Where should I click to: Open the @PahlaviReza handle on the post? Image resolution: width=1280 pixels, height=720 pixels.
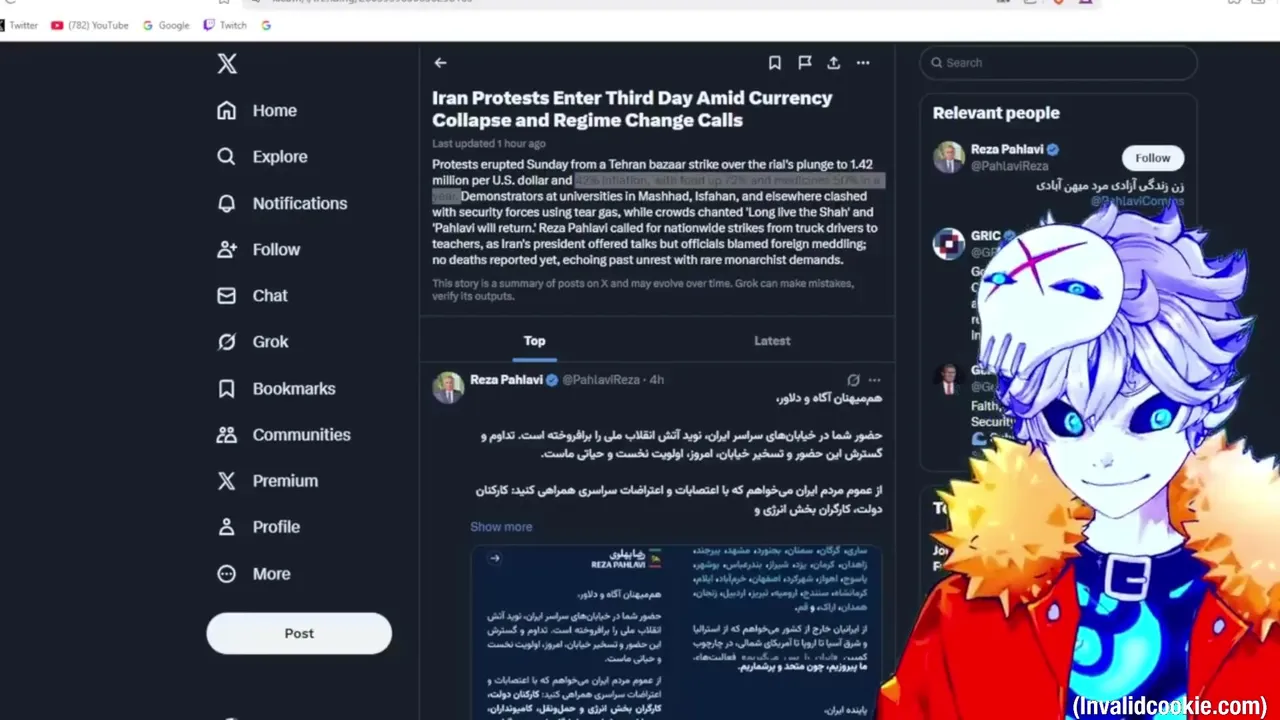click(x=601, y=380)
